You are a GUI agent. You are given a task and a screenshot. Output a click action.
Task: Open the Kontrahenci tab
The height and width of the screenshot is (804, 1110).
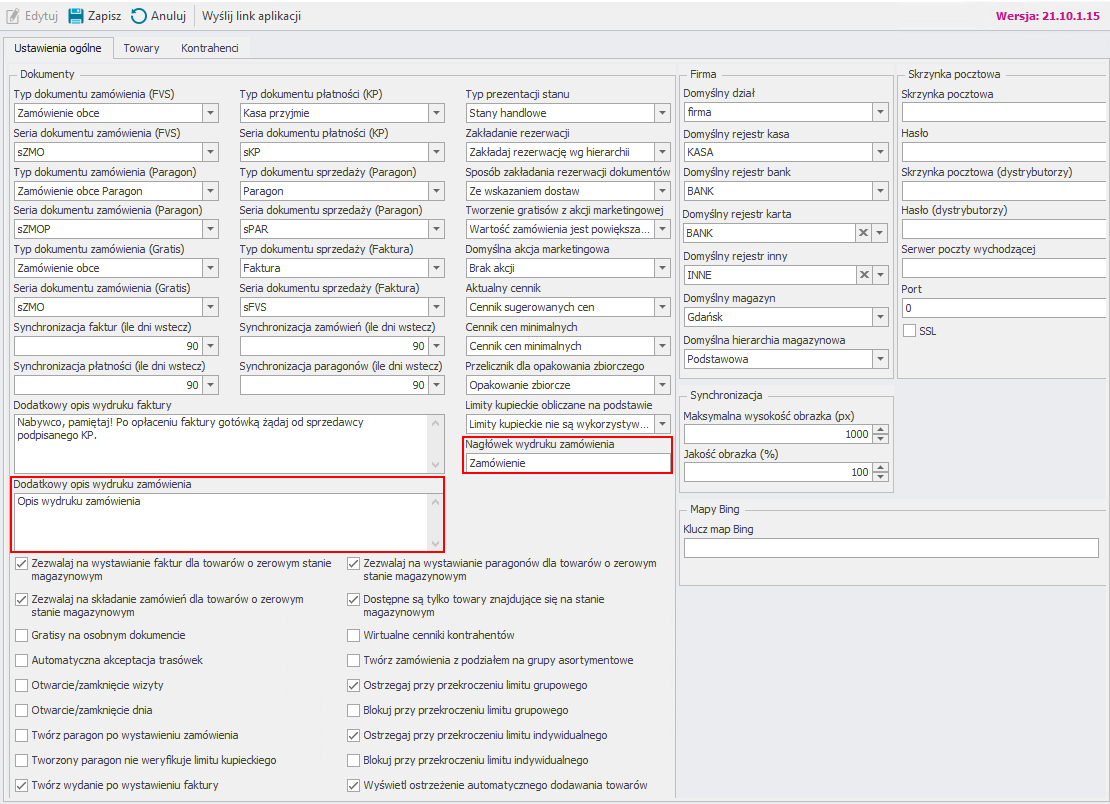209,48
